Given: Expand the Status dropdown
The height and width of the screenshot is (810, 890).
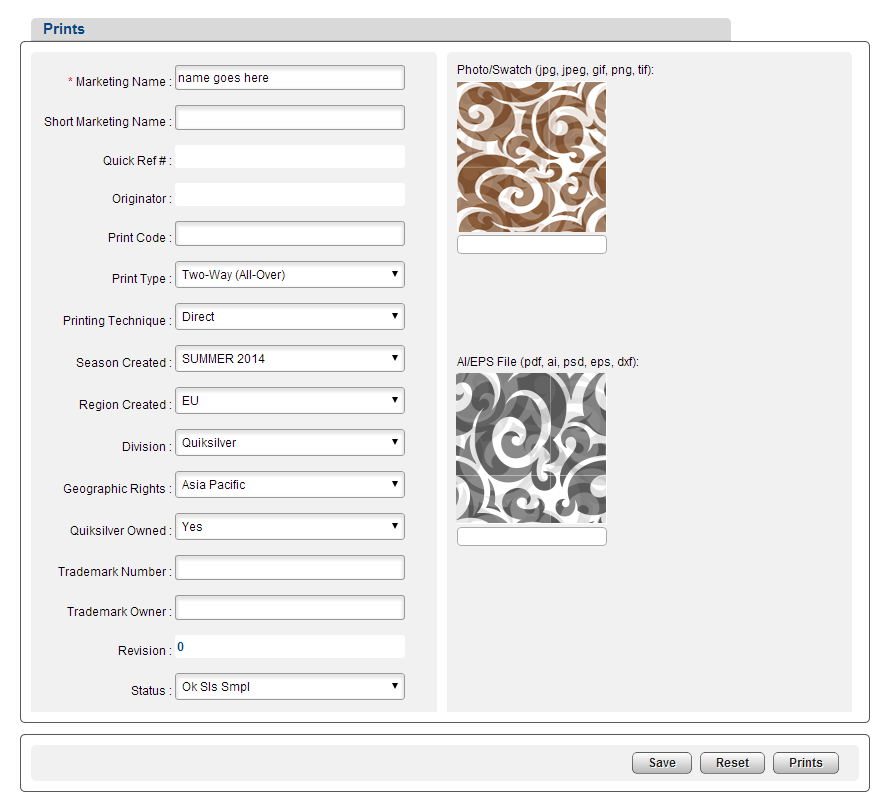Looking at the screenshot, I should 289,687.
